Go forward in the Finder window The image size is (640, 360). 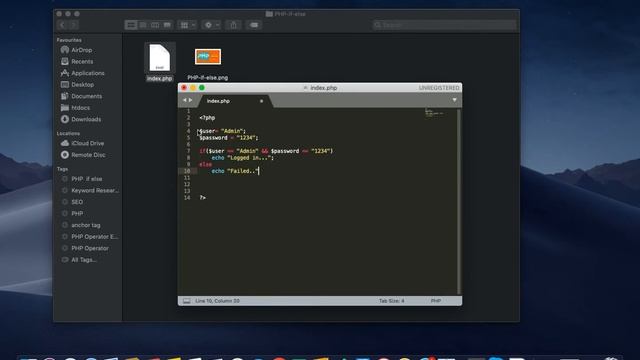74,25
